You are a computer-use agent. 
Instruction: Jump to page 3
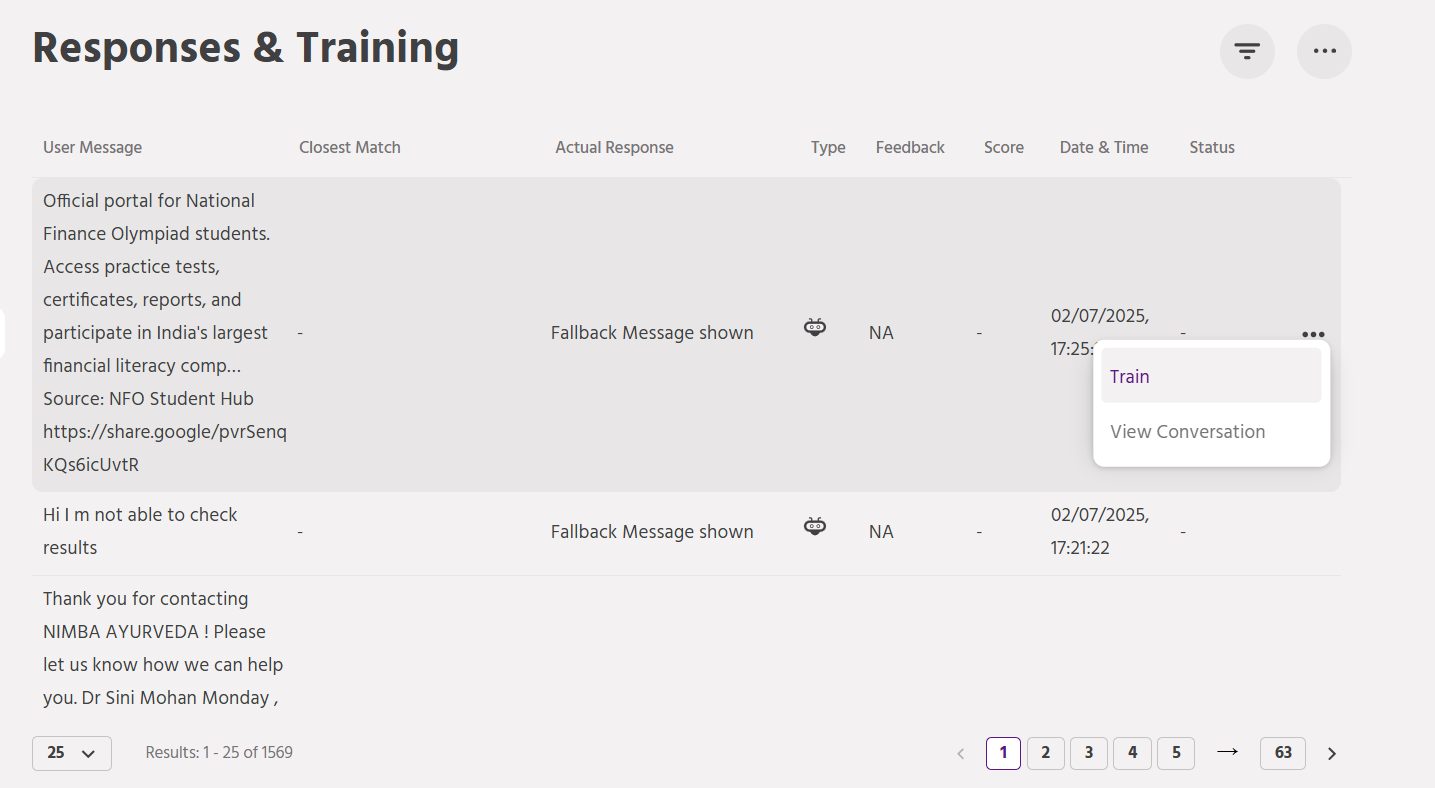(x=1088, y=753)
